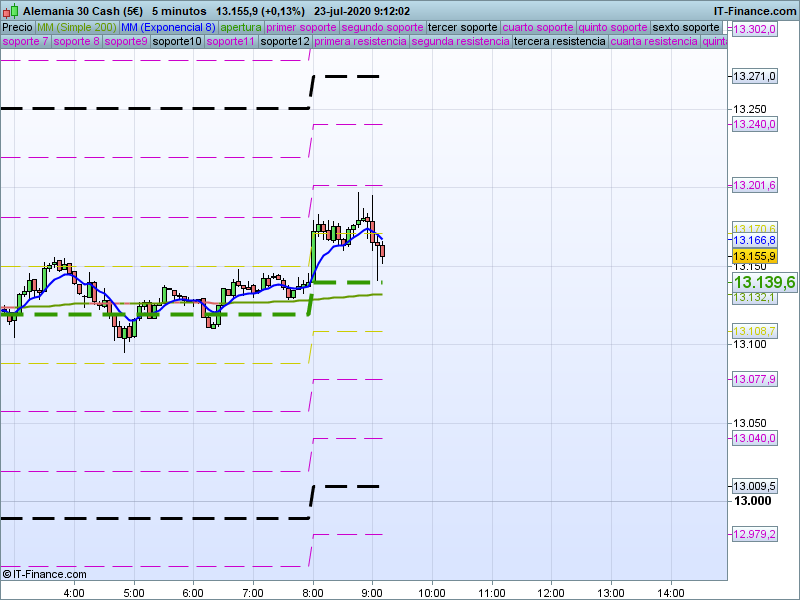Screen dimensions: 800x600
Task: Click the segundo soporte label
Action: coord(383,28)
